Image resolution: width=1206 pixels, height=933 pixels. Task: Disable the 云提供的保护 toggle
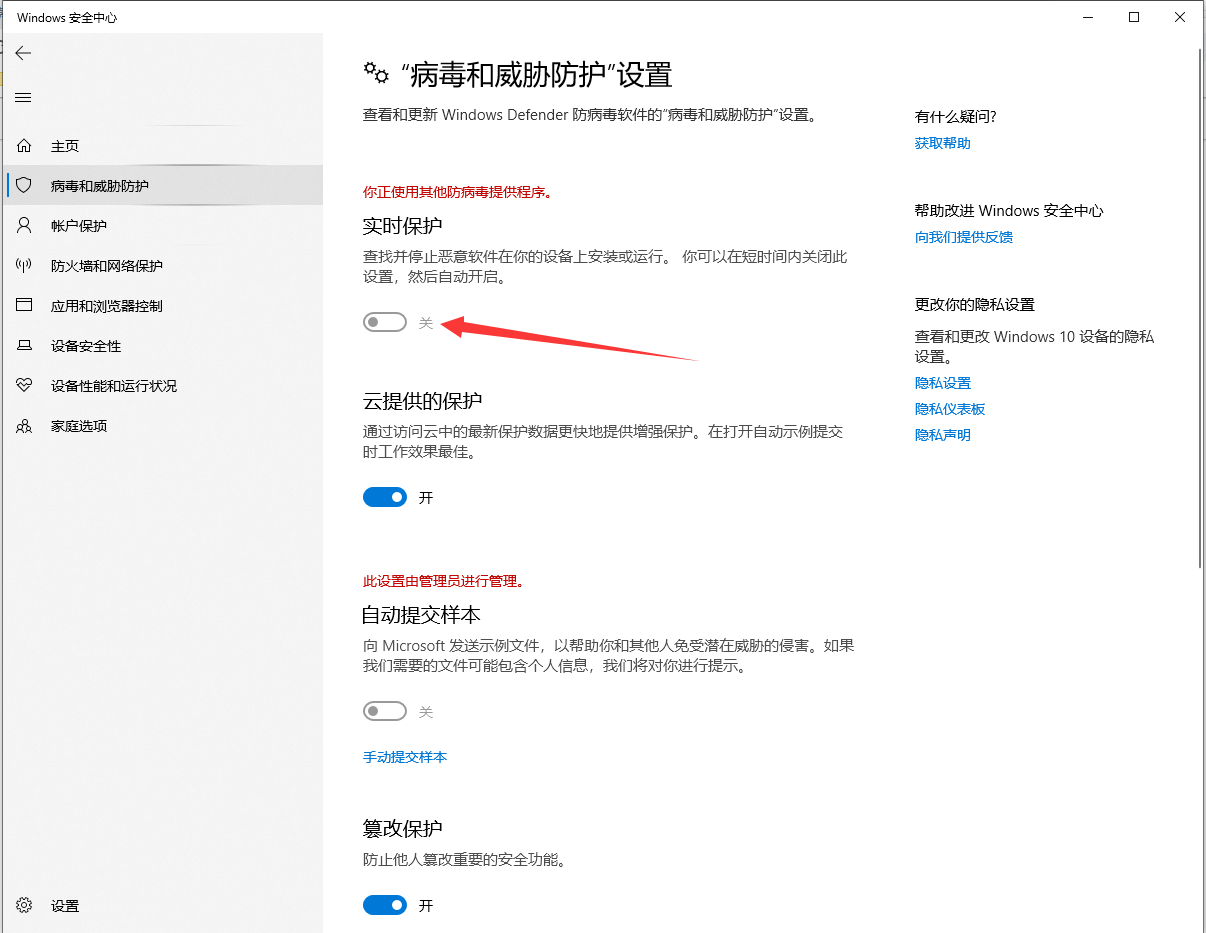385,497
